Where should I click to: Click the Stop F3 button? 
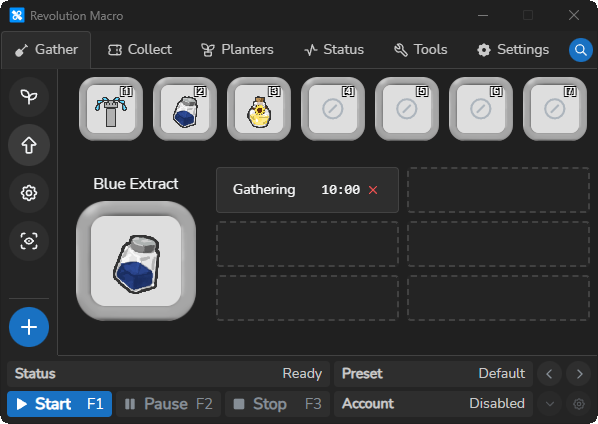(x=278, y=404)
